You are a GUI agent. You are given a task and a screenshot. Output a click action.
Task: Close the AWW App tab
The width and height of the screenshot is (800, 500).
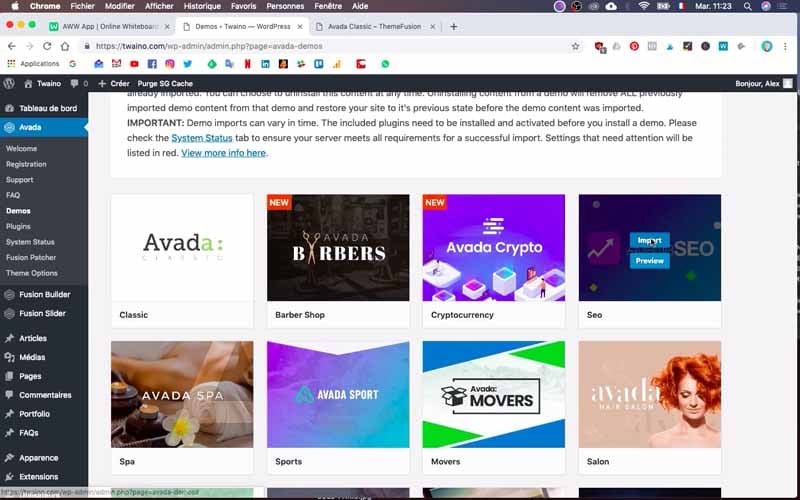click(x=167, y=27)
